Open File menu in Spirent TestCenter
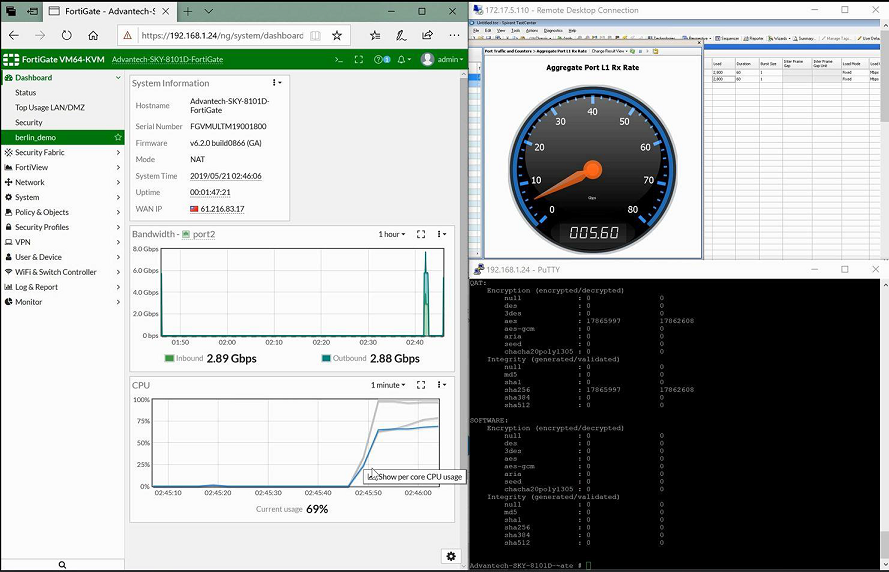This screenshot has height=572, width=889. (476, 31)
